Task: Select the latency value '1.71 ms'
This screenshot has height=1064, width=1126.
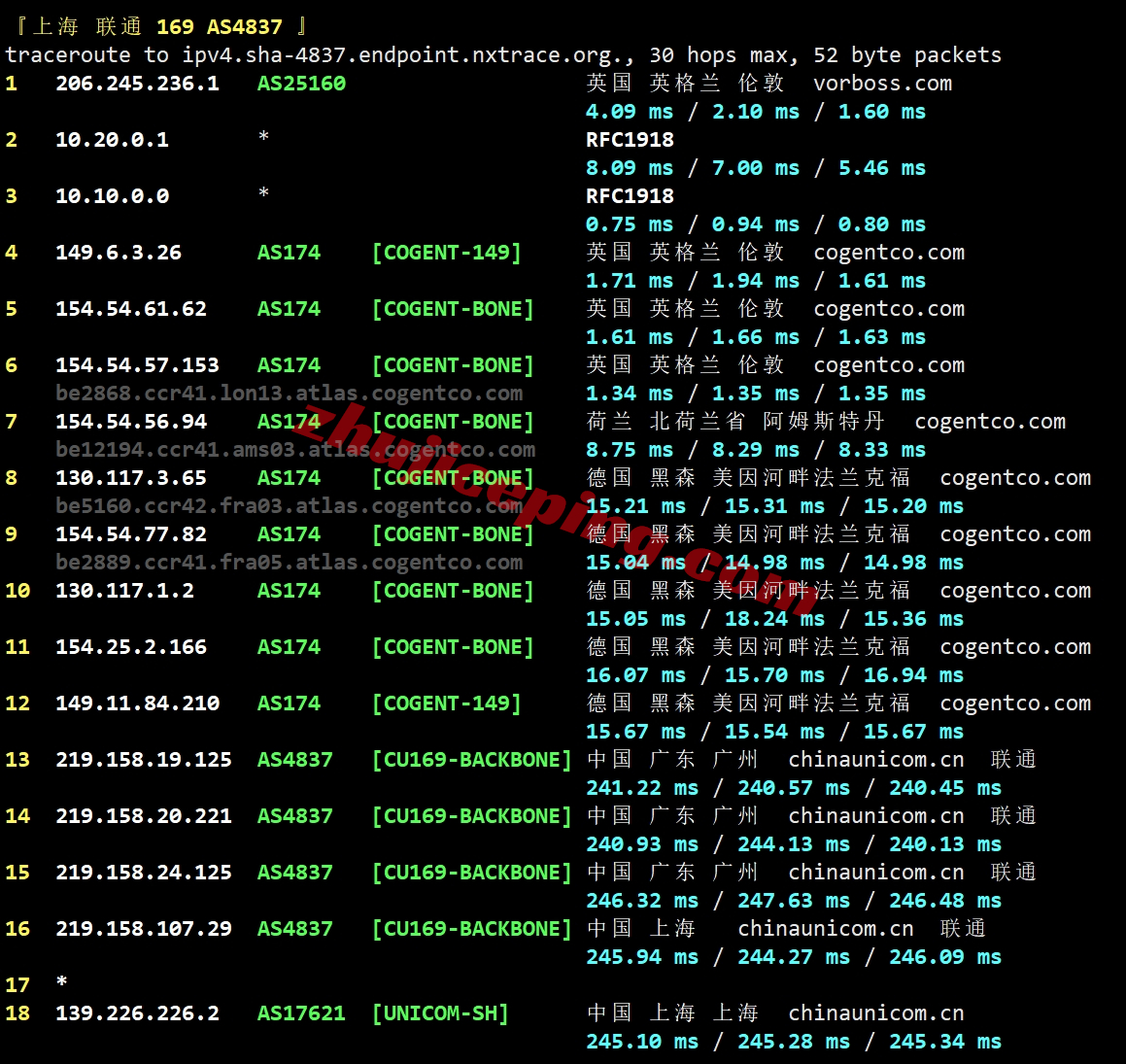Action: click(630, 281)
